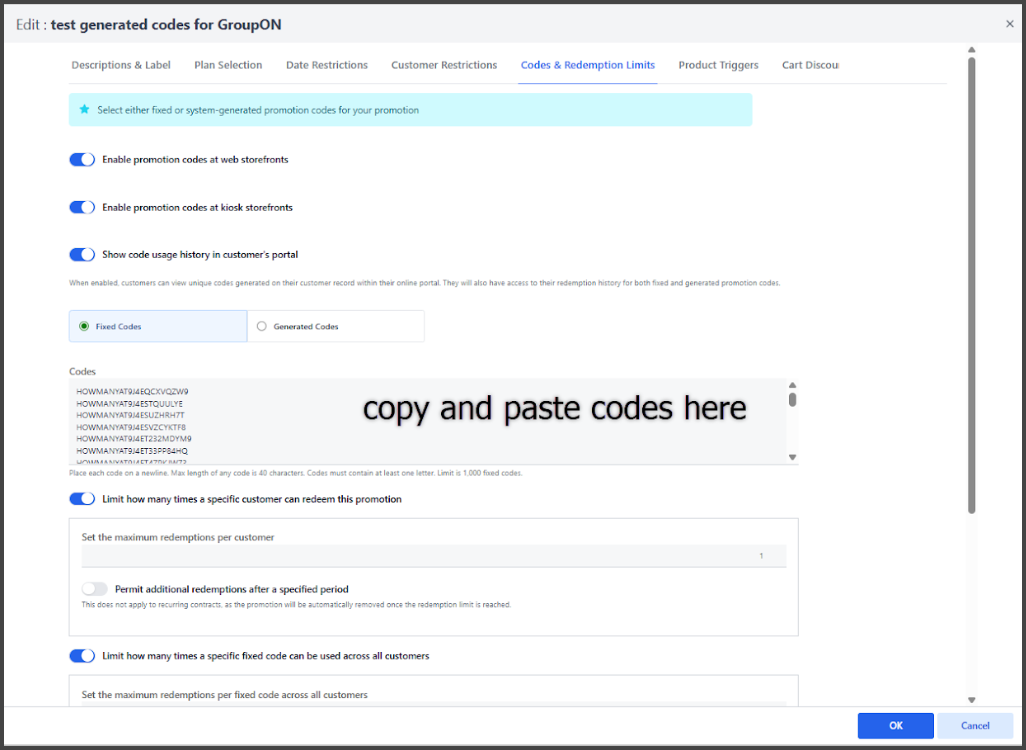Screen dimensions: 1026x750
Task: Turn off code usage history in portal
Action: point(82,255)
